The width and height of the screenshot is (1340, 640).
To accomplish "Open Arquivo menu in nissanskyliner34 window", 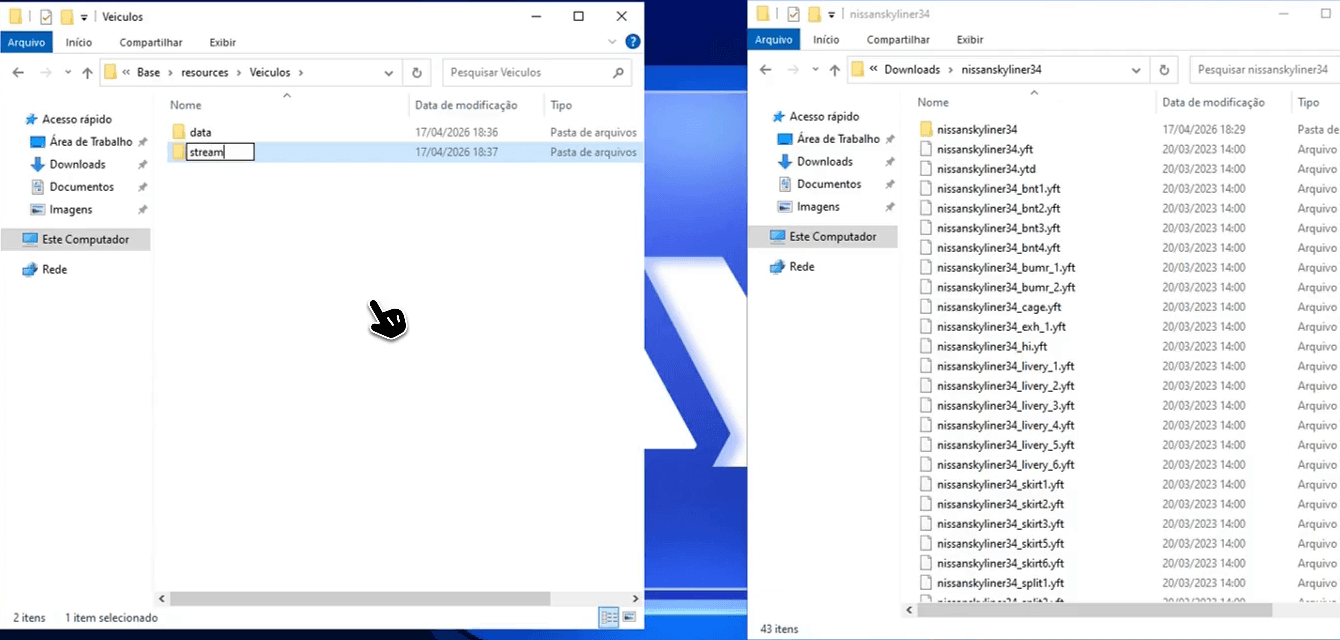I will pyautogui.click(x=774, y=39).
